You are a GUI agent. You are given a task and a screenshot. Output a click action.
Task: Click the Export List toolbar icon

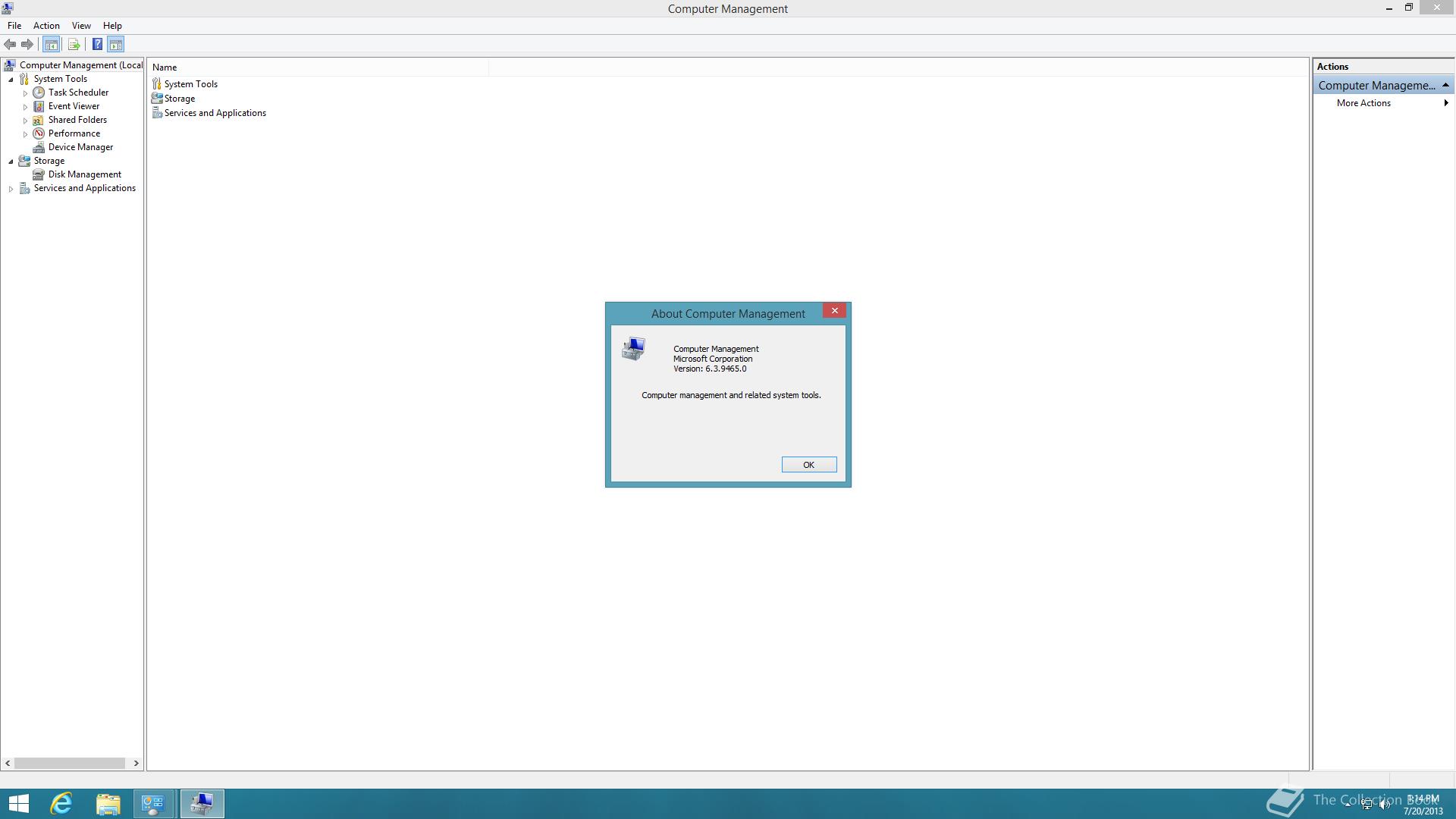pyautogui.click(x=74, y=45)
